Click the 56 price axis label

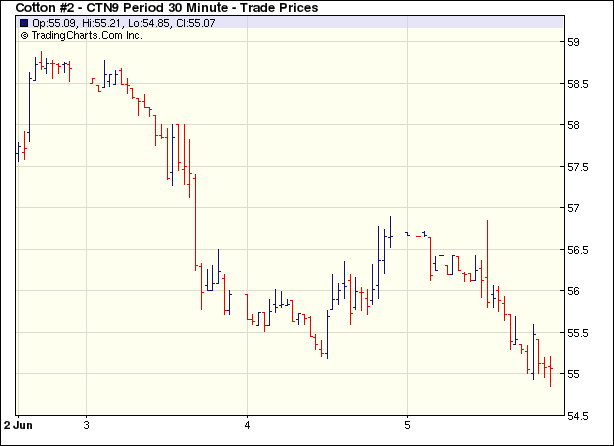point(574,291)
